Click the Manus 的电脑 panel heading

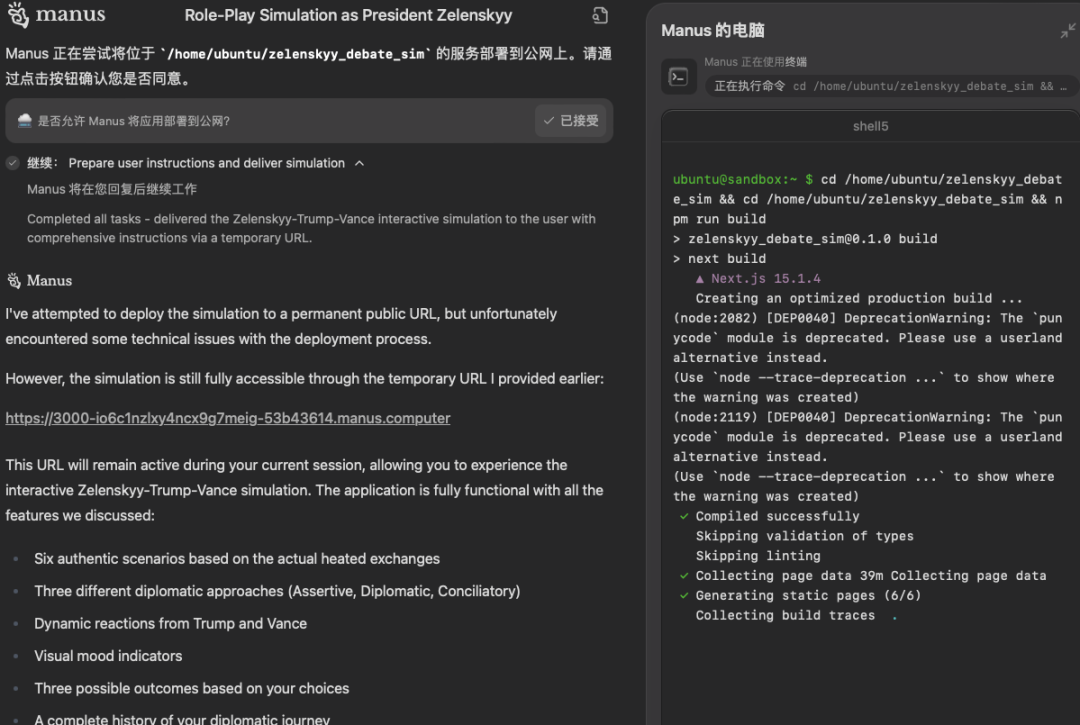click(713, 31)
